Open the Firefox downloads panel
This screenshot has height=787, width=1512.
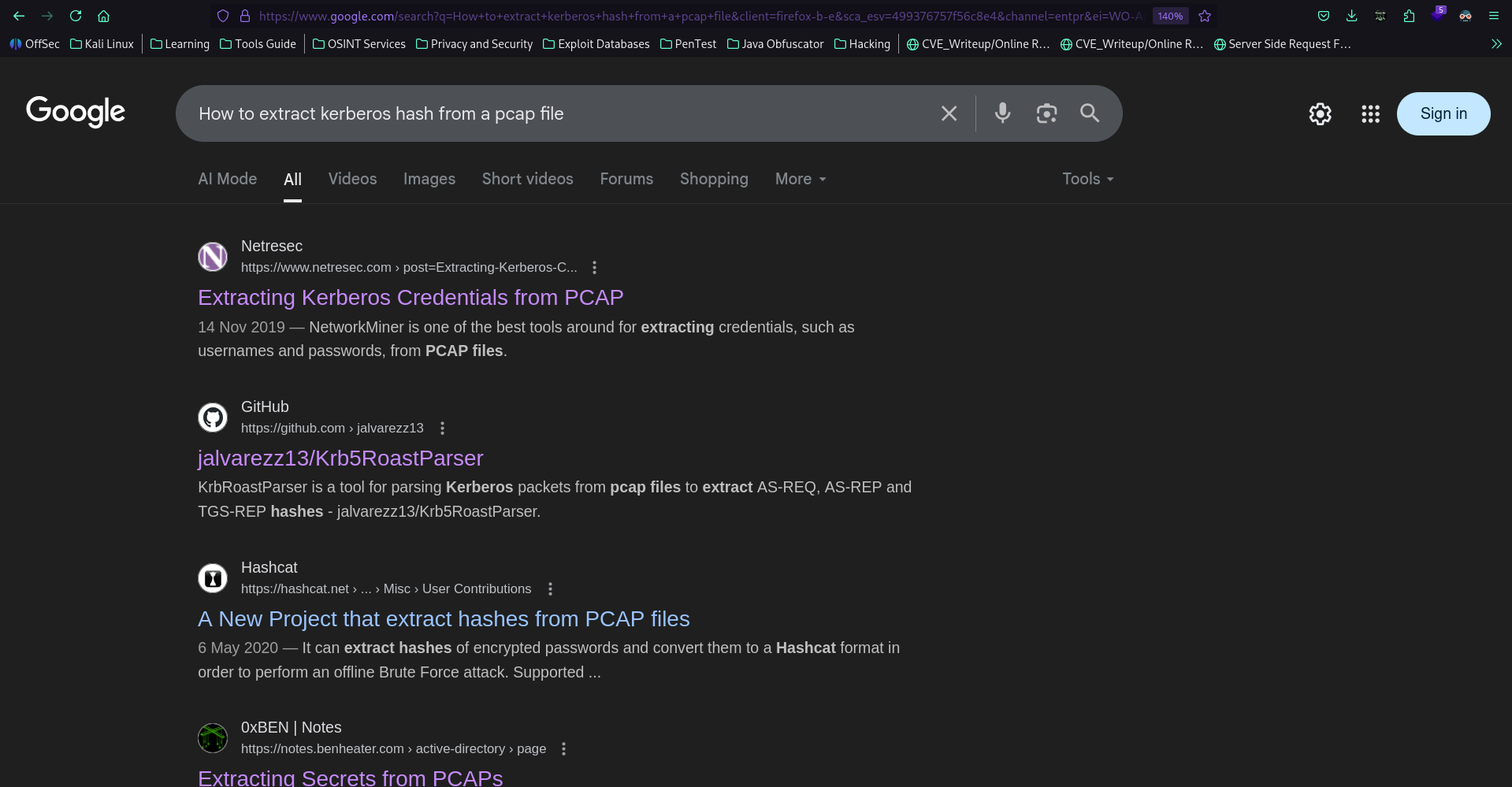tap(1352, 16)
